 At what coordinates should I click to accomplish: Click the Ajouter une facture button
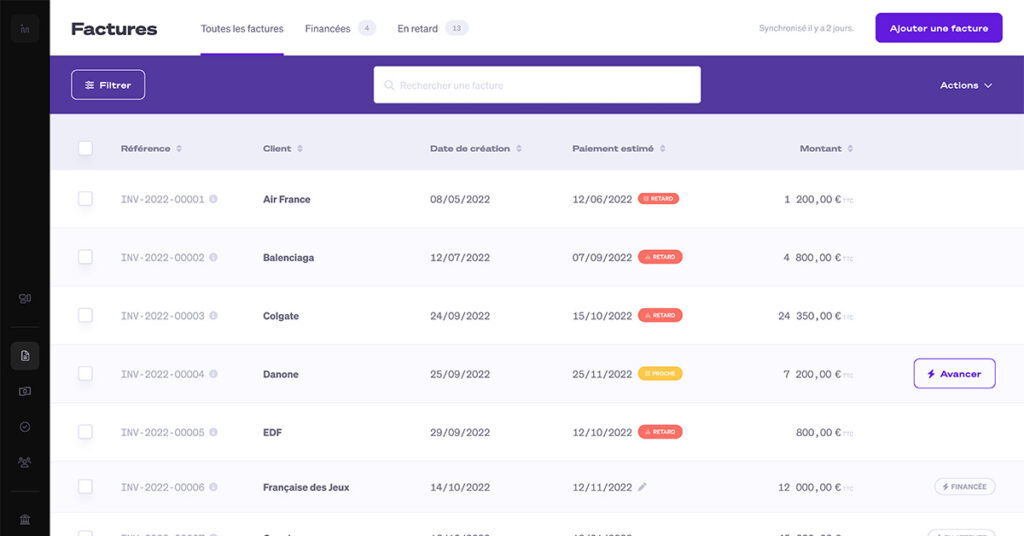pyautogui.click(x=938, y=28)
